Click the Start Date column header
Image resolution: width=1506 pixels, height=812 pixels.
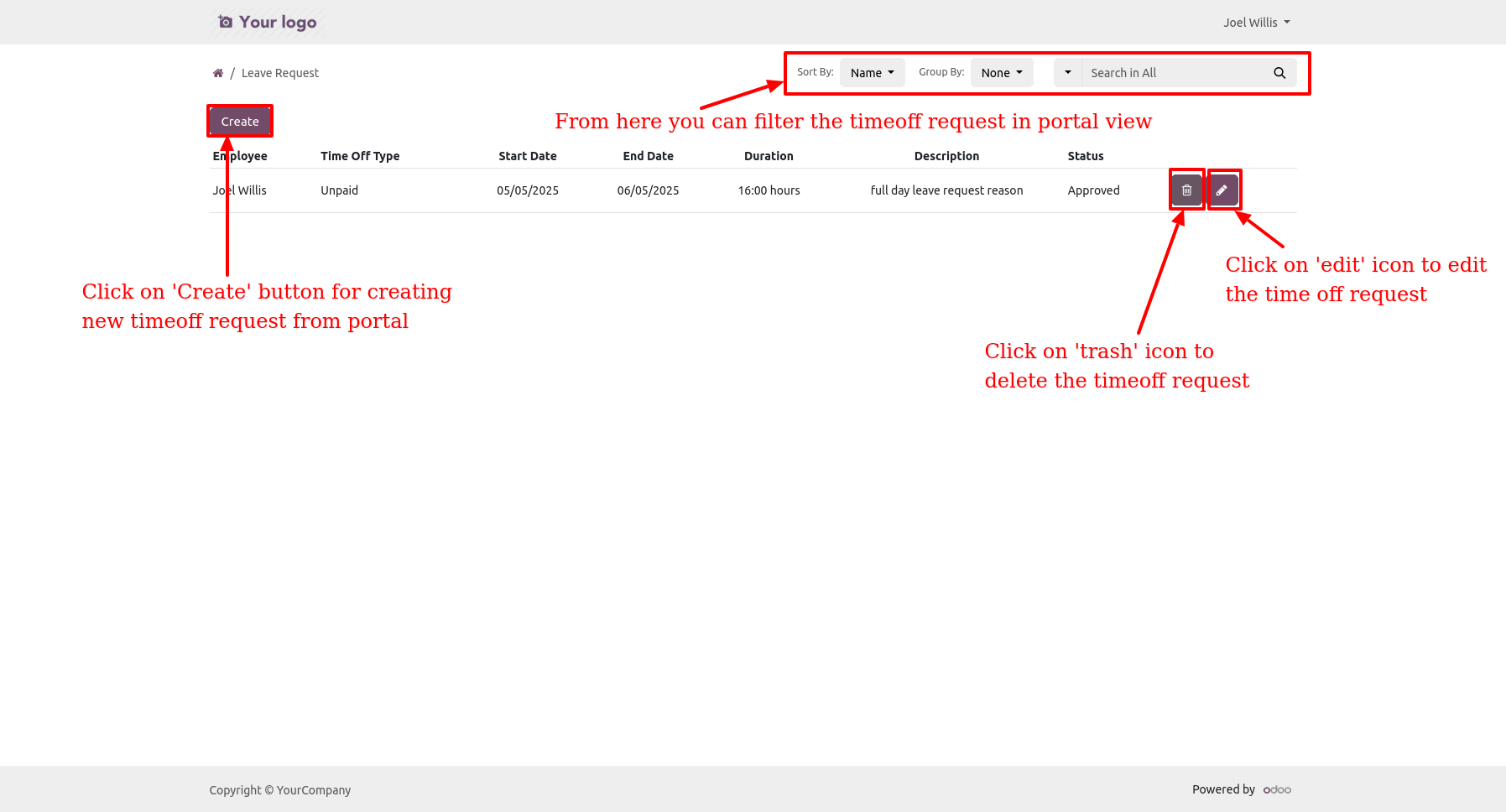pos(527,156)
